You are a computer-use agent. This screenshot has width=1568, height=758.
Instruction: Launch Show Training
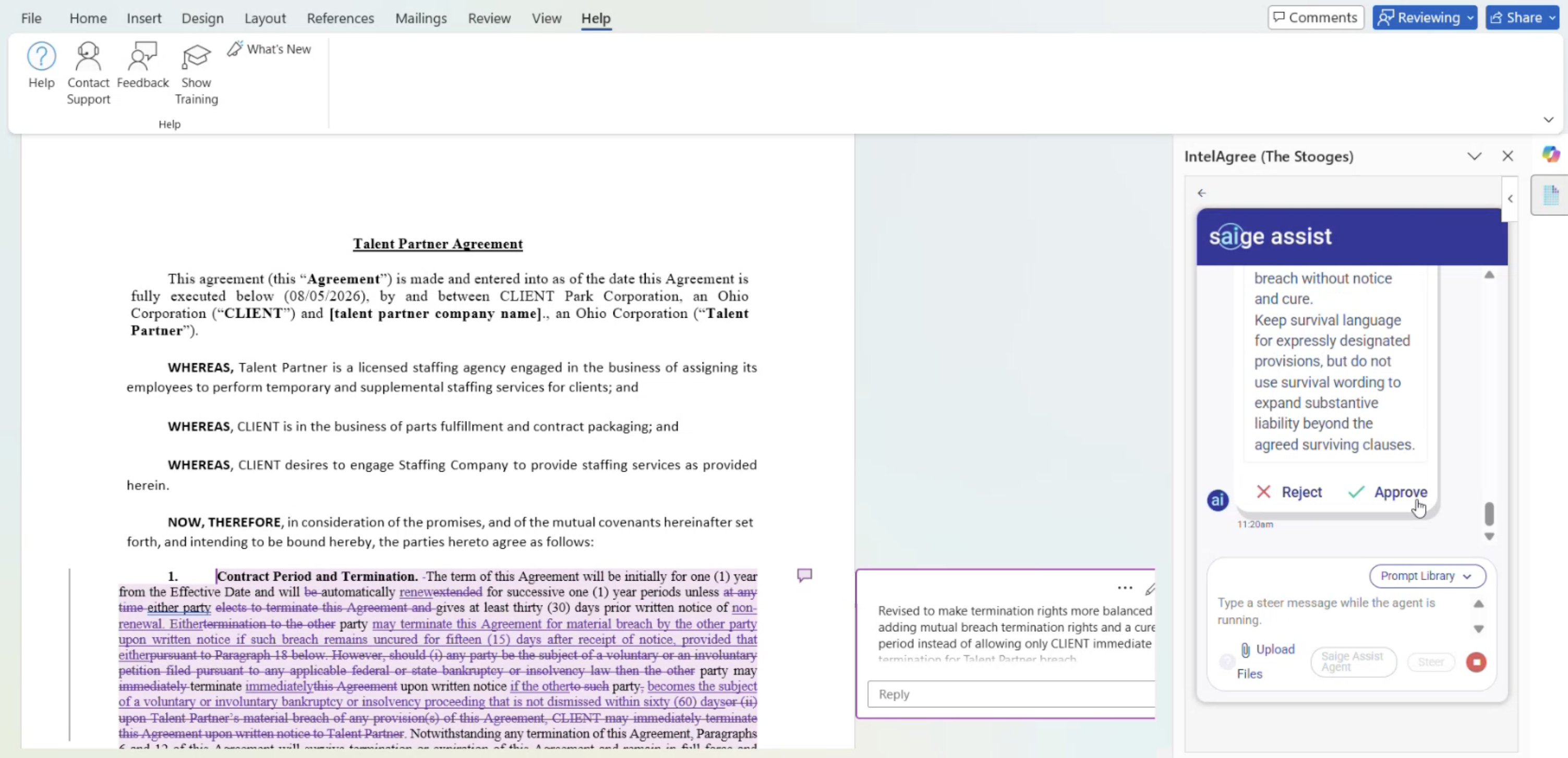coord(196,73)
